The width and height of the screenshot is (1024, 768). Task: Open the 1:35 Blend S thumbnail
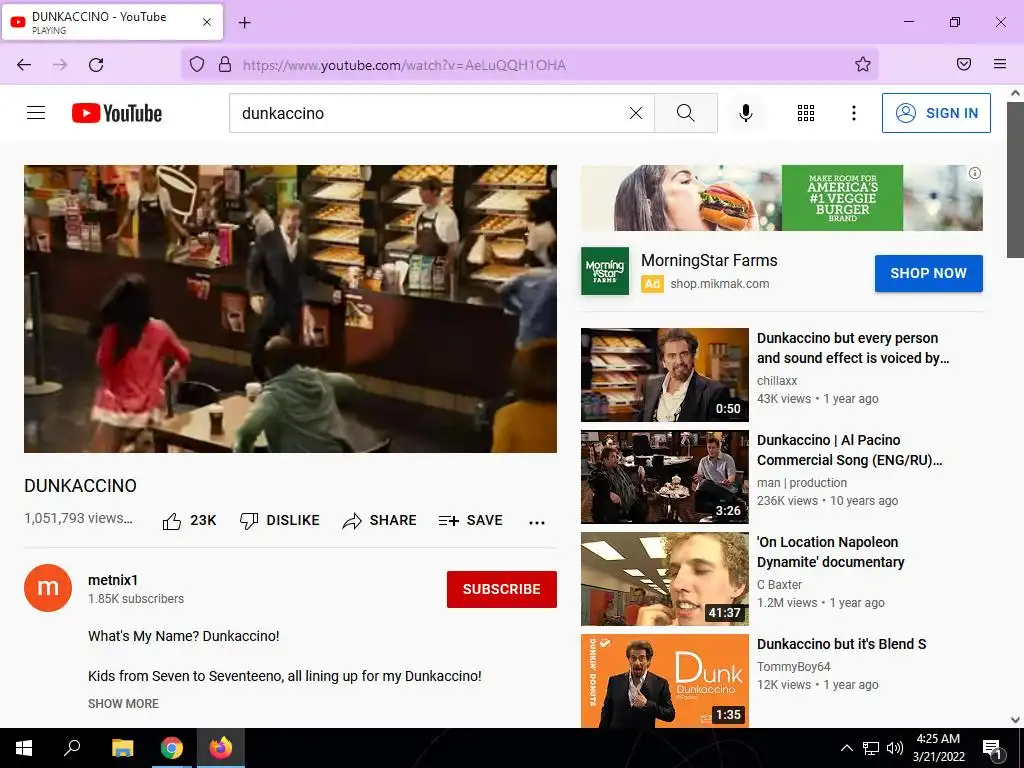[665, 680]
